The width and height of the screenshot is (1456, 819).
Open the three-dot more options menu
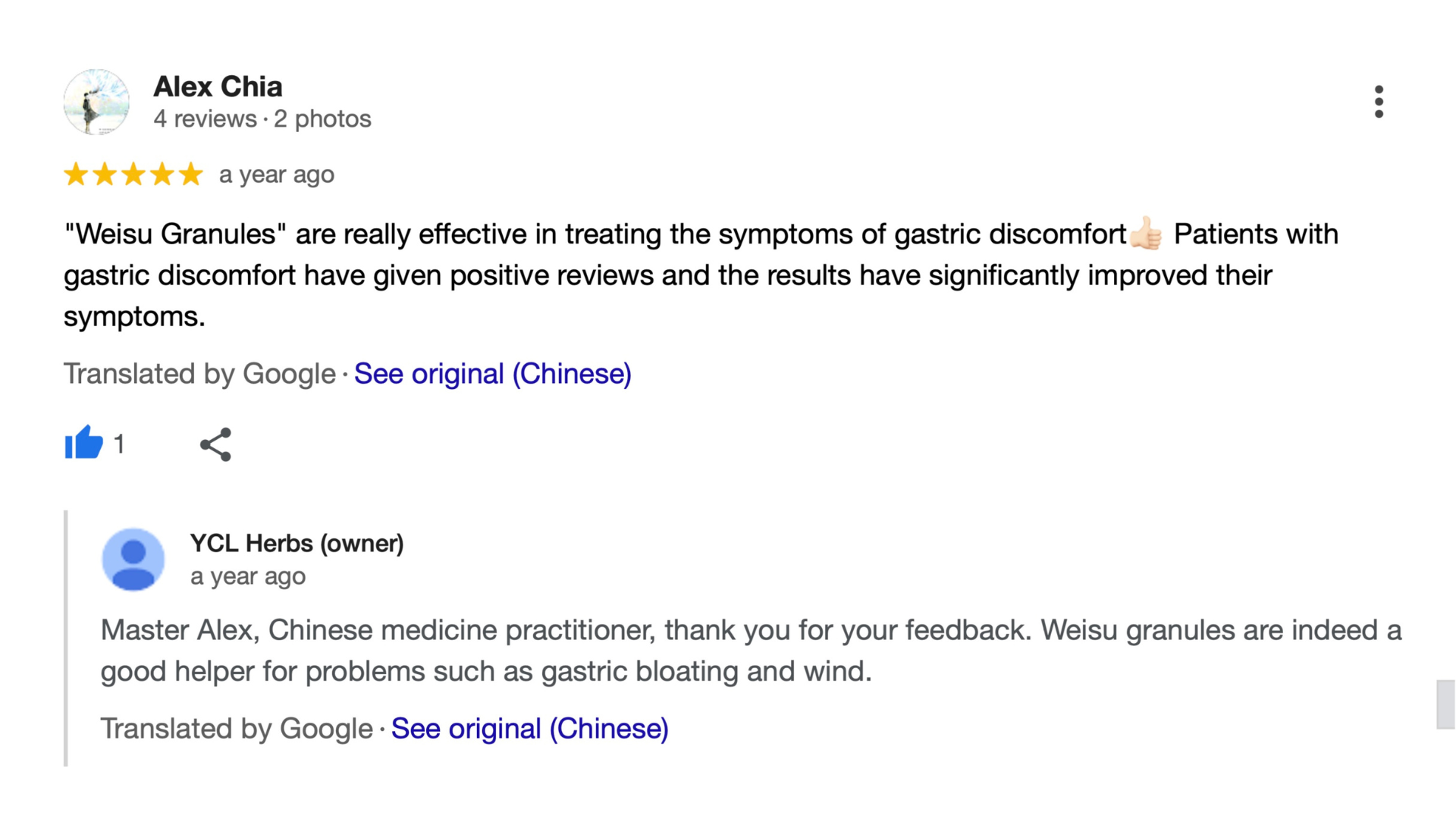click(x=1379, y=102)
